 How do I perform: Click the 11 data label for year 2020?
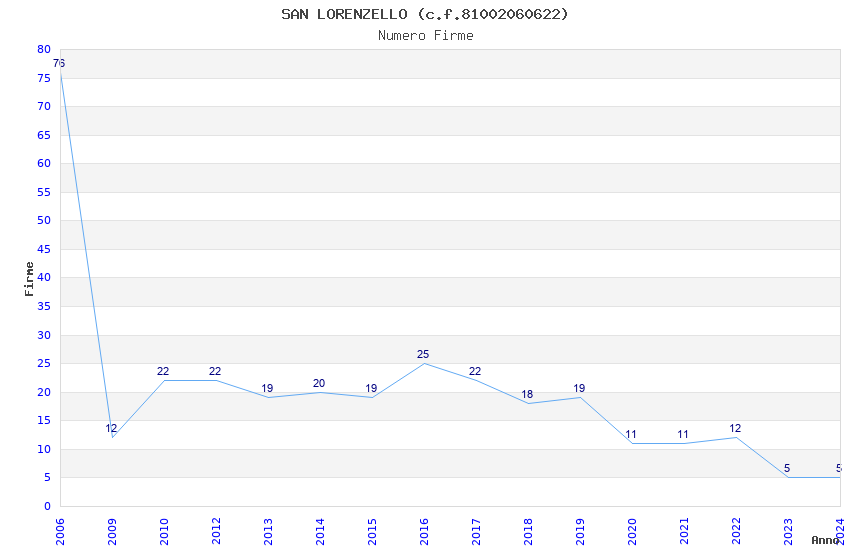[631, 435]
